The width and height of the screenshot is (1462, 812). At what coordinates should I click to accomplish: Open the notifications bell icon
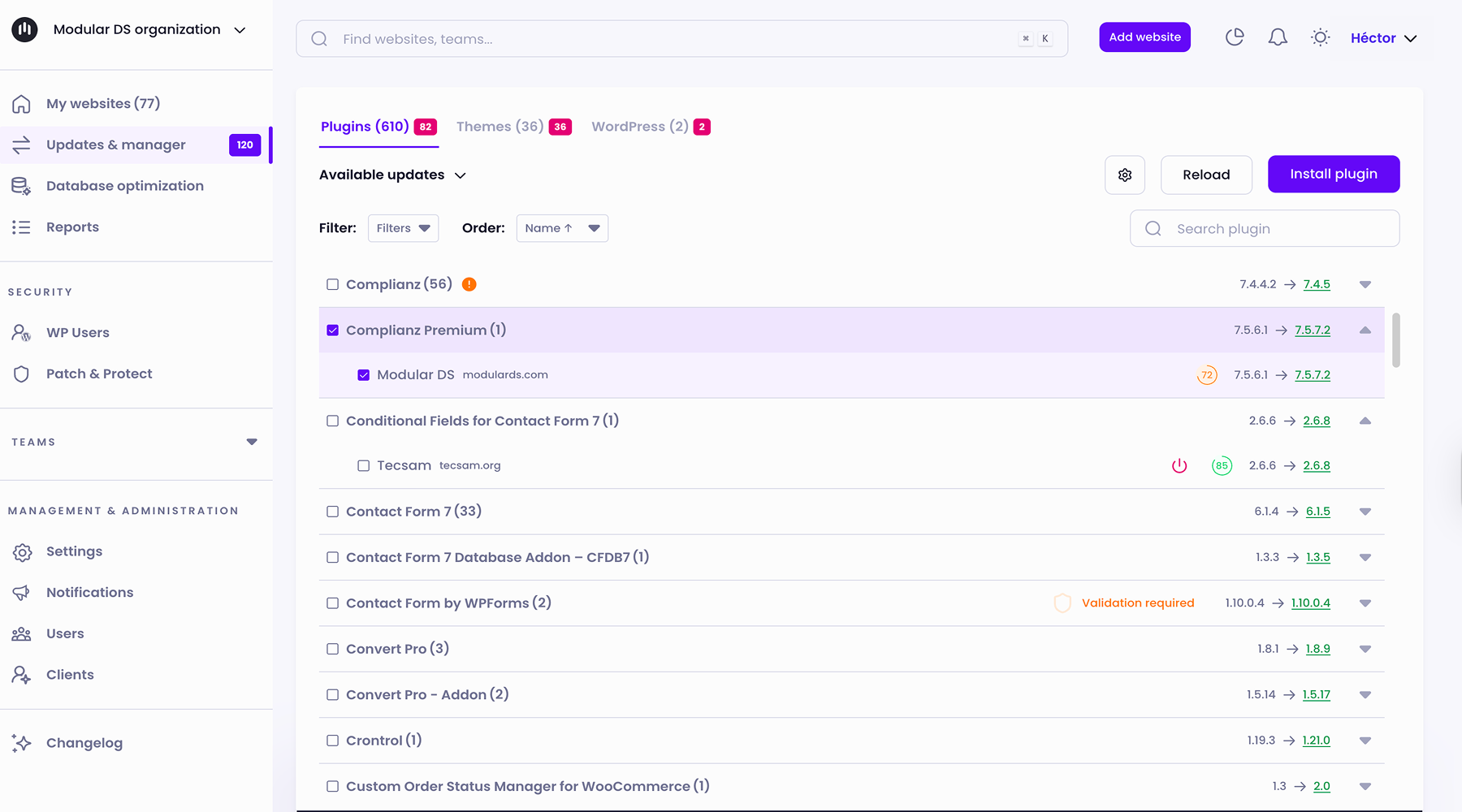coord(1278,37)
